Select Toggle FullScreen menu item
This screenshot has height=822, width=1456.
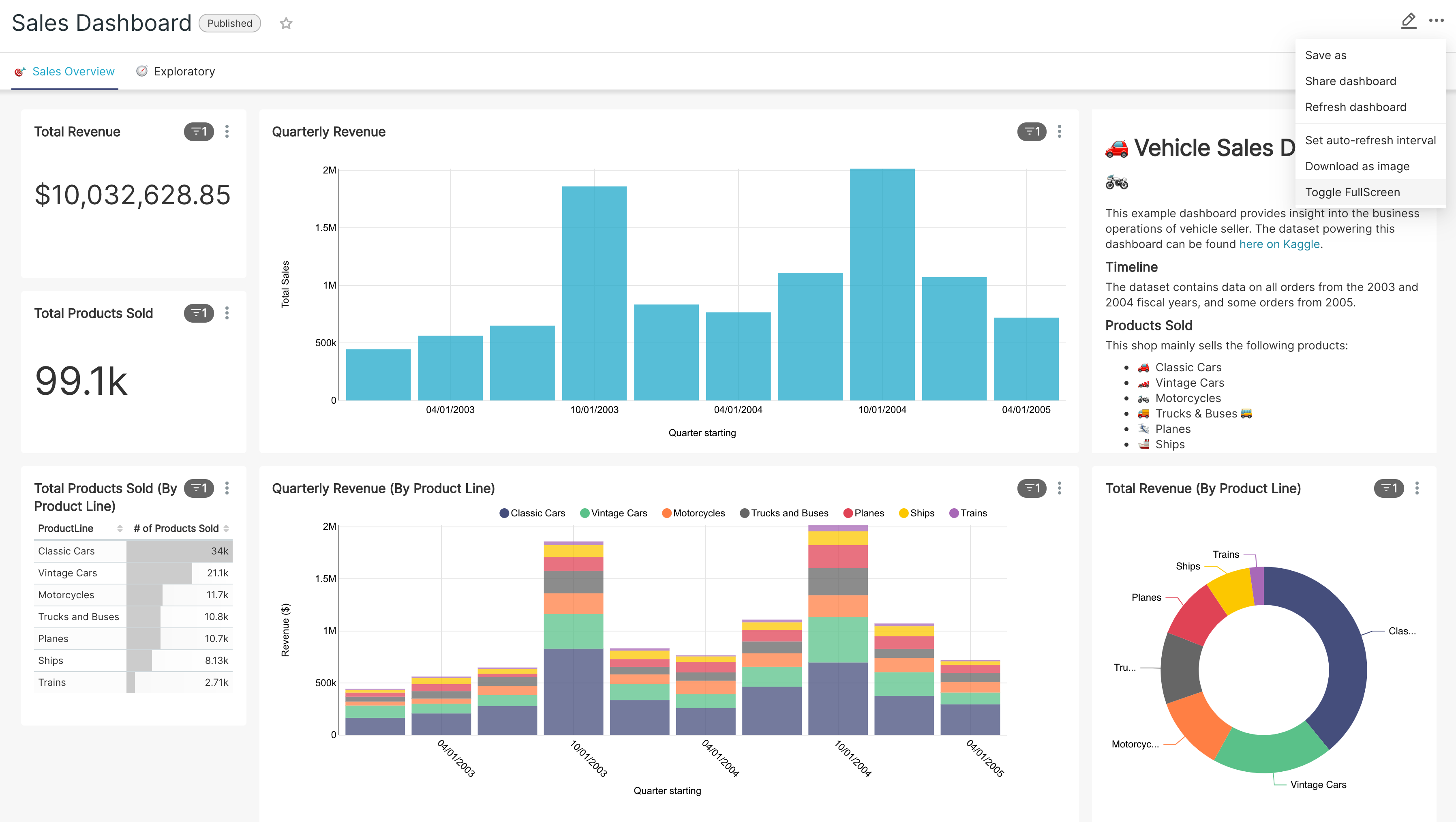(1352, 192)
